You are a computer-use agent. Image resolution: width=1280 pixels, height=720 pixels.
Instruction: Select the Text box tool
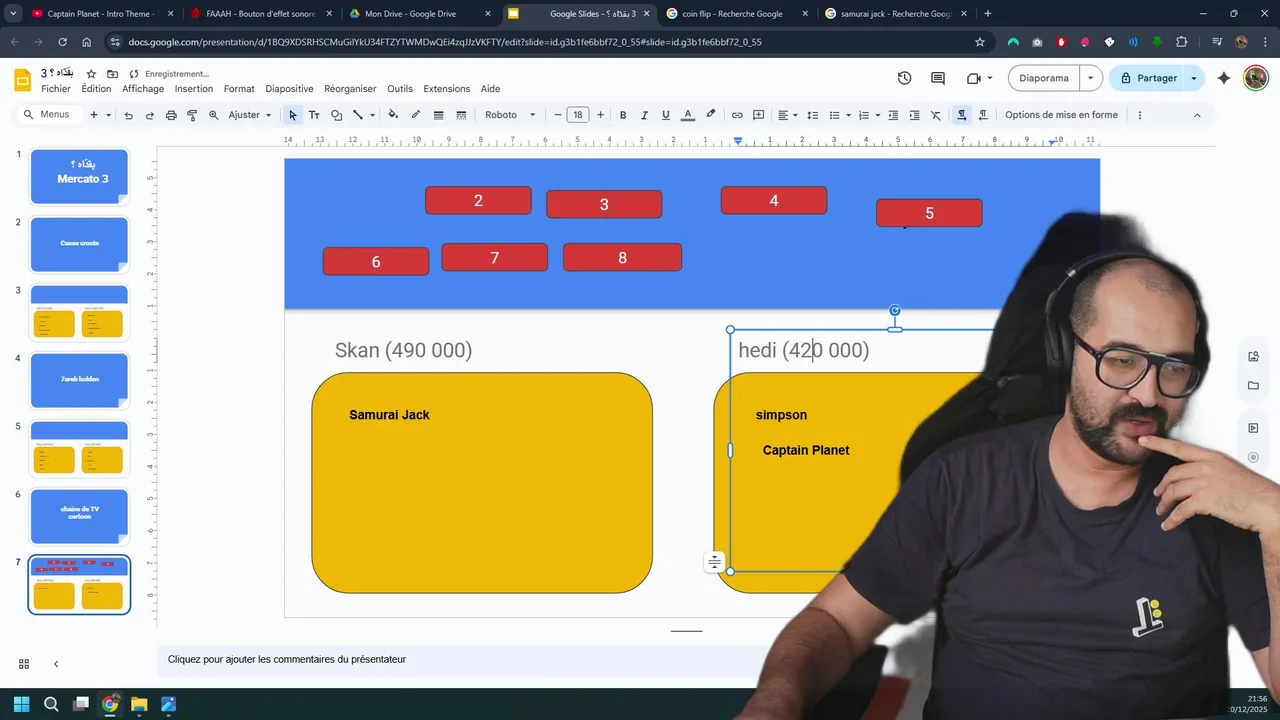coord(314,115)
